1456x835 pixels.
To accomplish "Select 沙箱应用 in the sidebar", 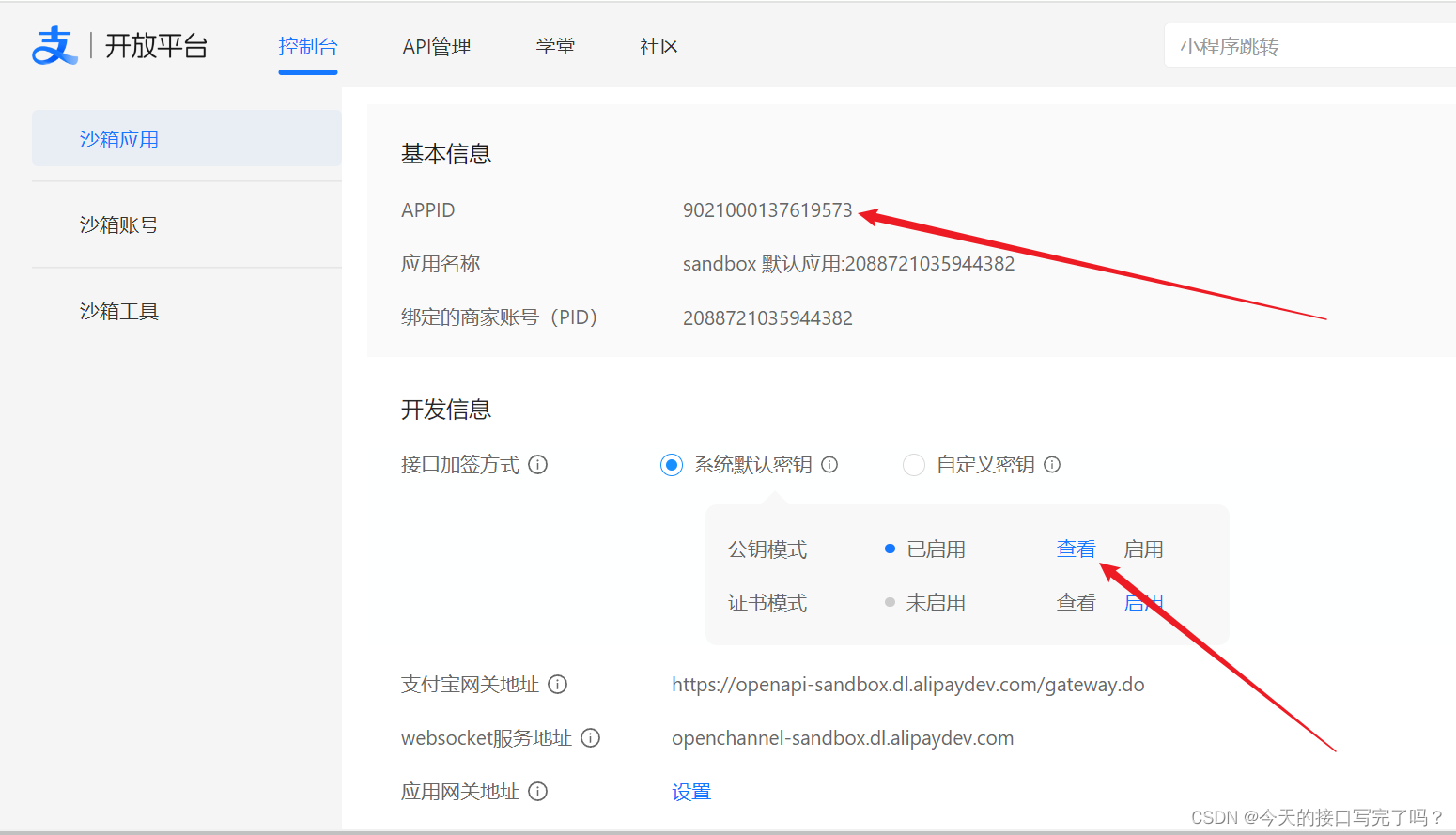I will pos(187,138).
